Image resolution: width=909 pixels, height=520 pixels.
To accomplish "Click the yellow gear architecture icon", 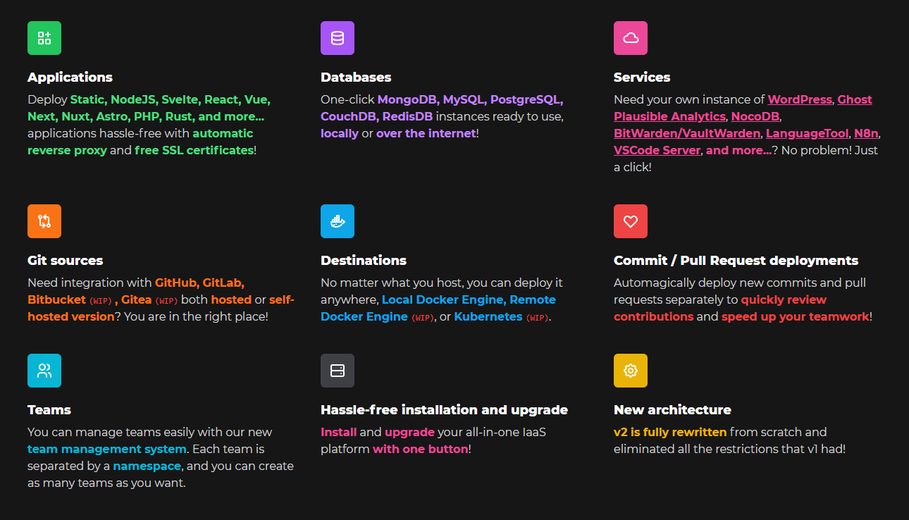I will pyautogui.click(x=631, y=370).
